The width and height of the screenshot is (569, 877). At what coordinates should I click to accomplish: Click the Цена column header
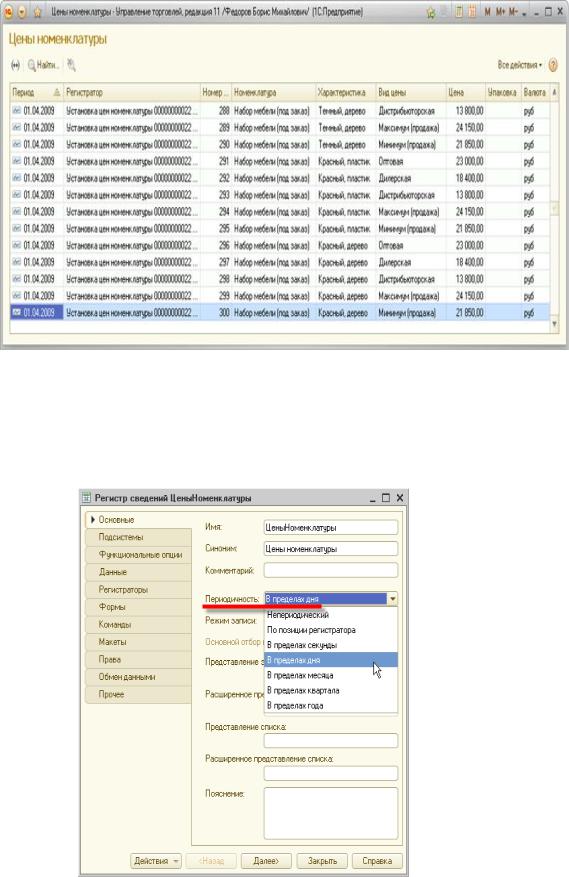[465, 92]
